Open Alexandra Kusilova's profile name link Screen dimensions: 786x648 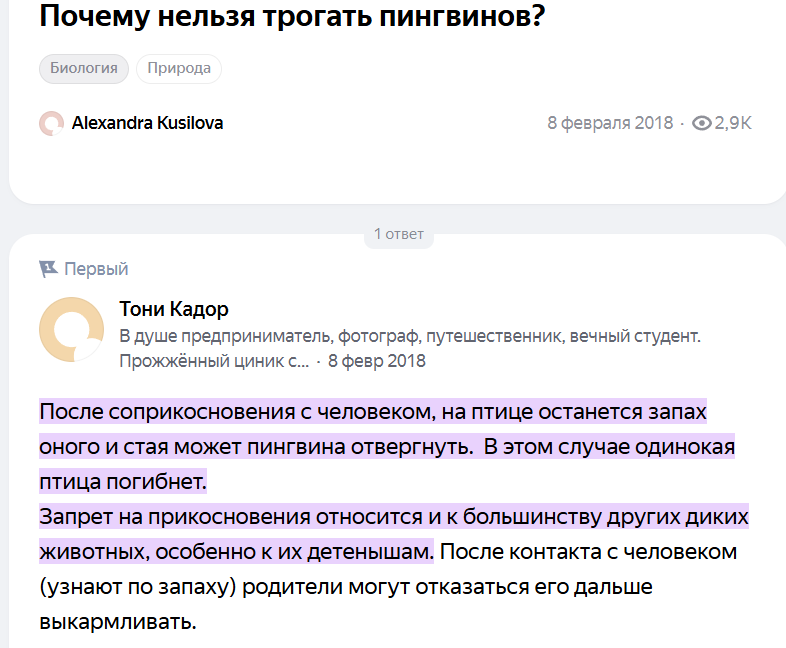147,123
